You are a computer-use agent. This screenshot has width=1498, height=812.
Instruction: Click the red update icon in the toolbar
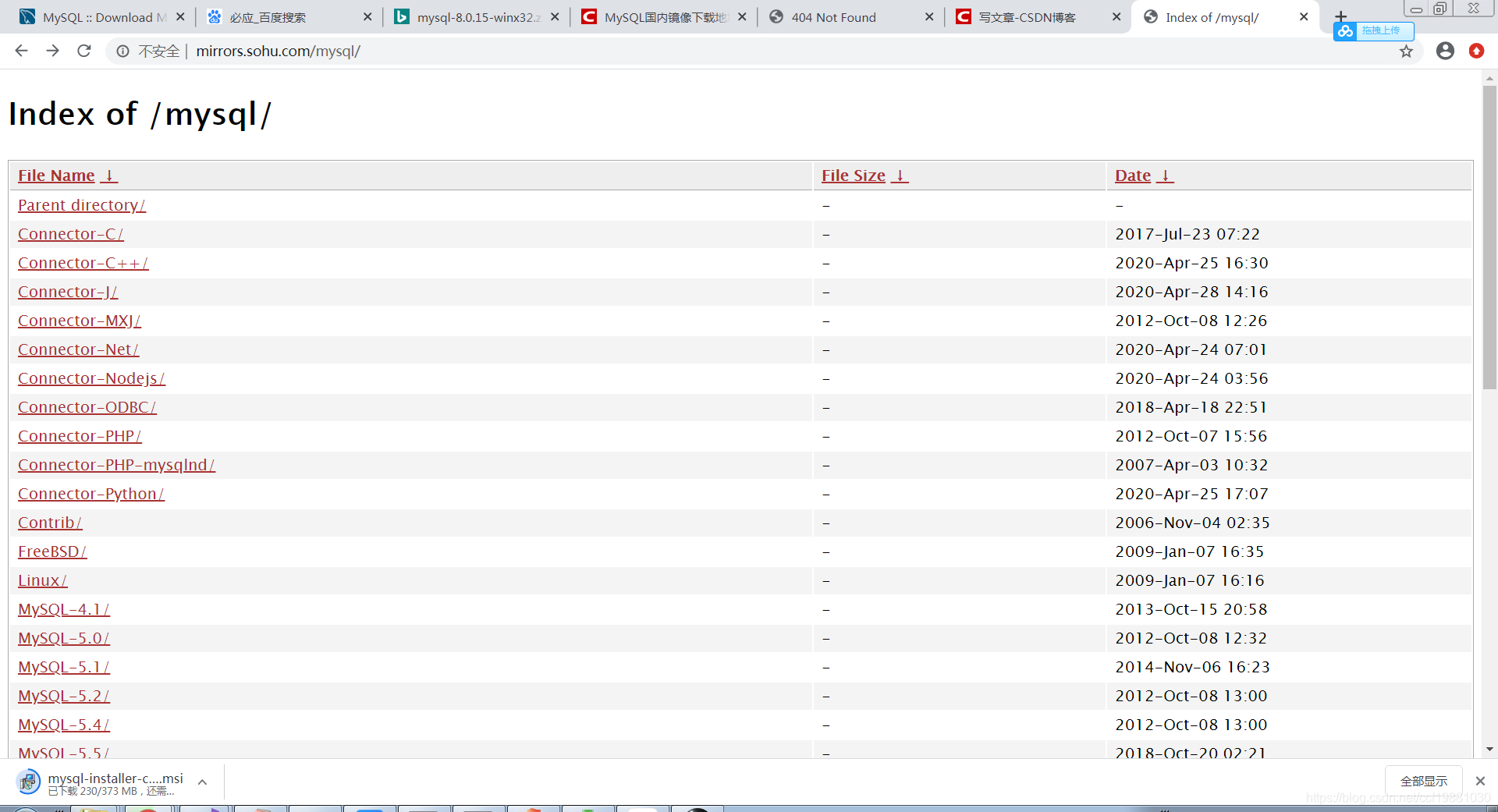point(1476,51)
